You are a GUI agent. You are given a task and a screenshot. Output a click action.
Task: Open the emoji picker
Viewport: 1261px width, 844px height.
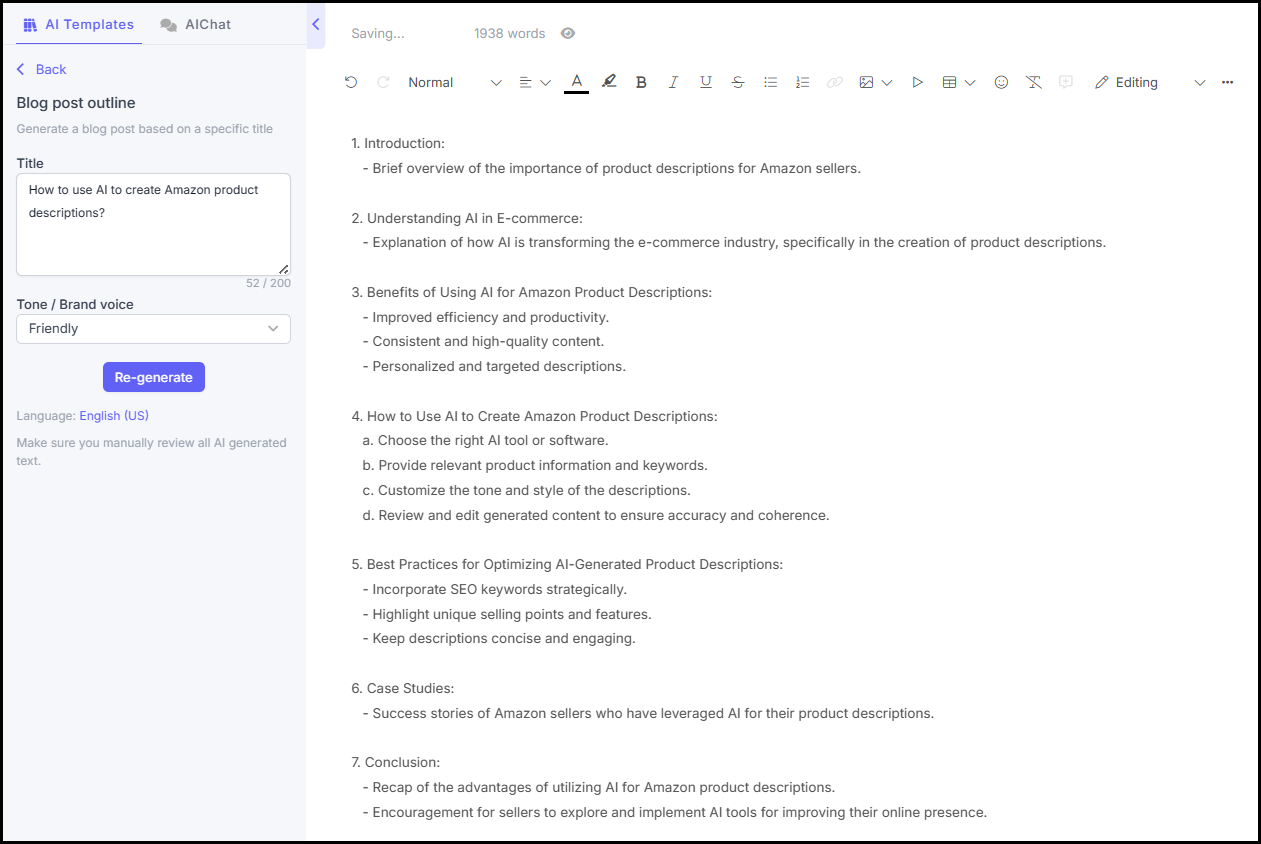pos(1001,82)
